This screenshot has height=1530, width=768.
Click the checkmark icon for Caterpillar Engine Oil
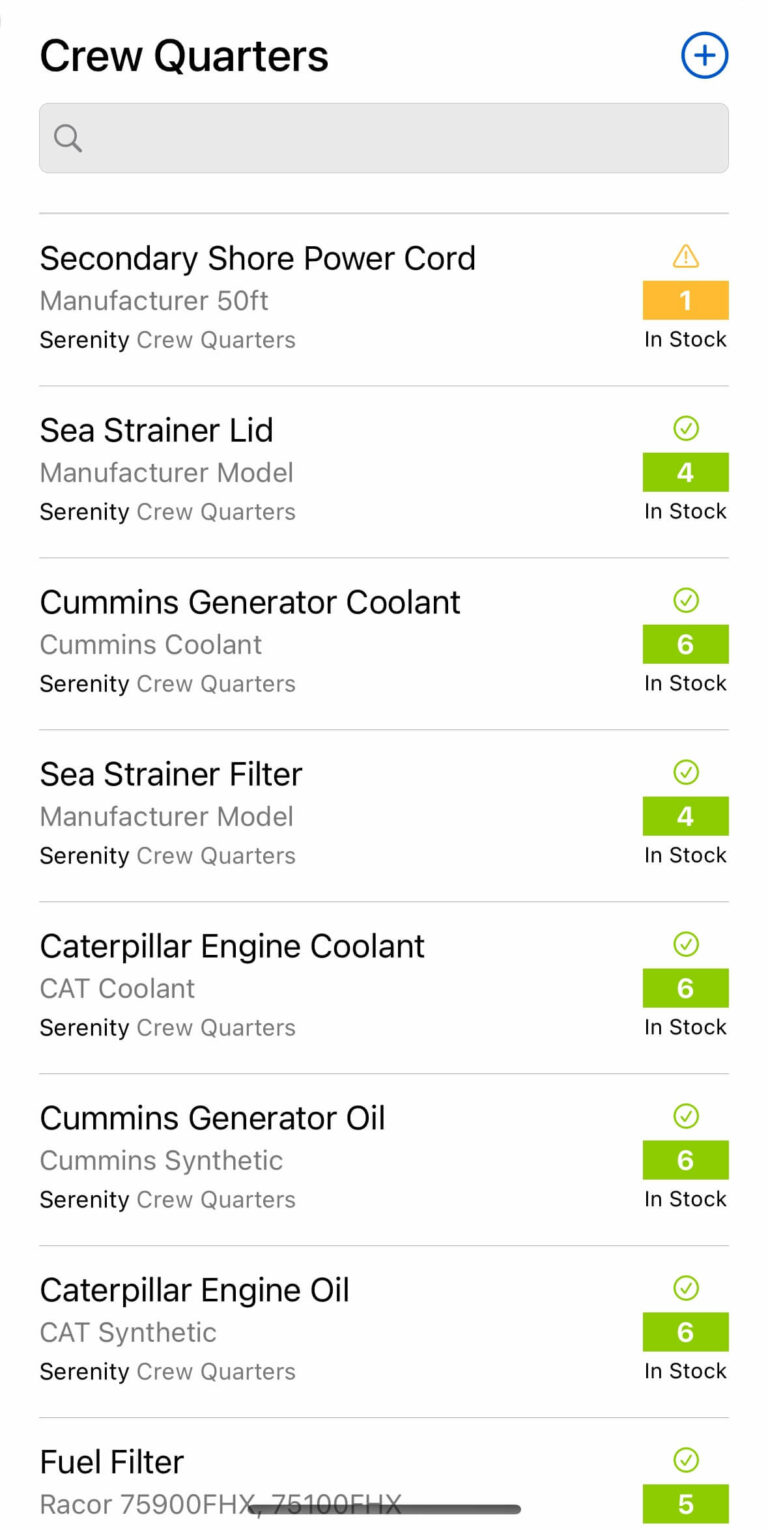[x=685, y=1289]
